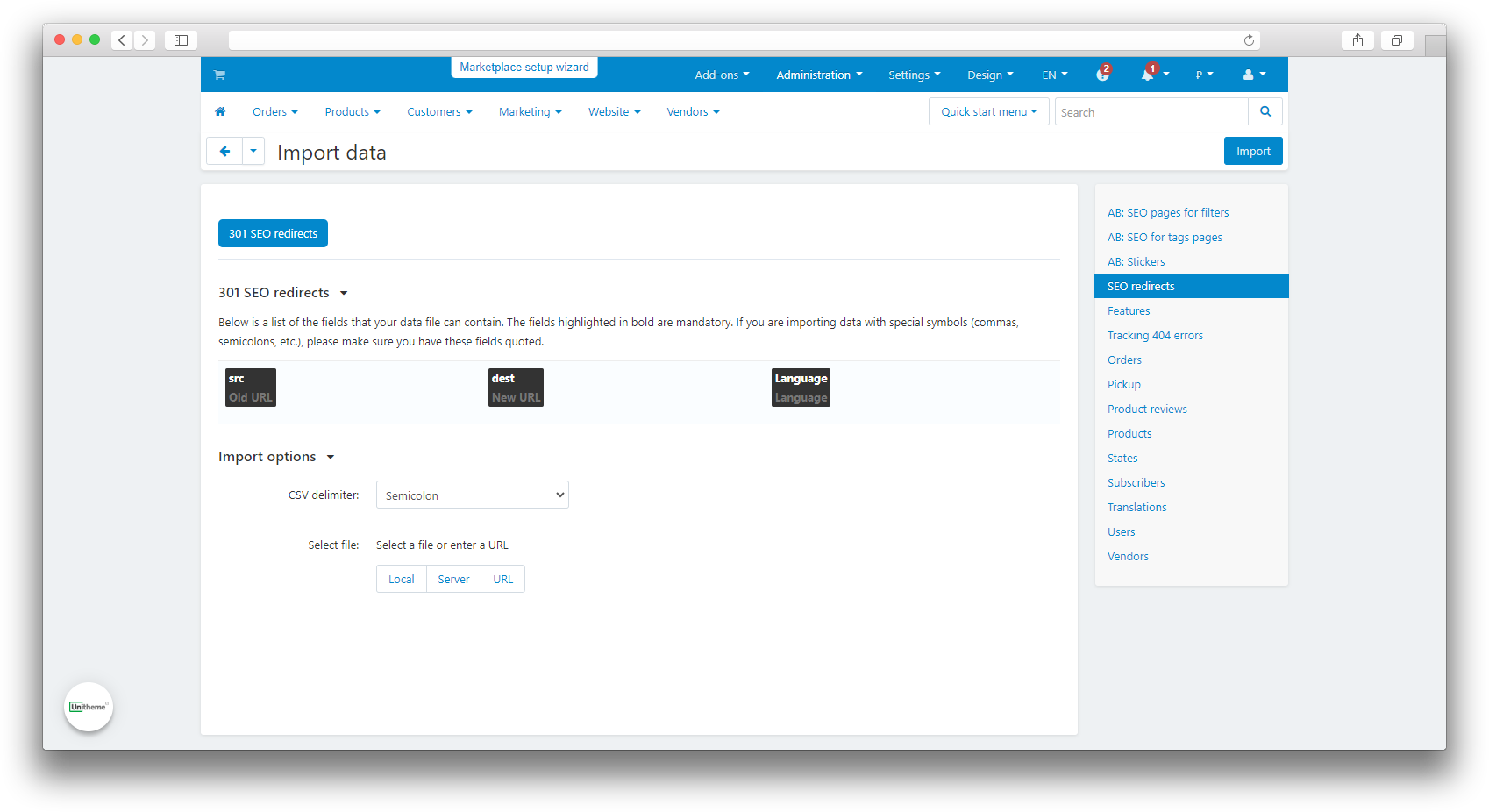Open the CSV delimiter dropdown

(x=472, y=495)
